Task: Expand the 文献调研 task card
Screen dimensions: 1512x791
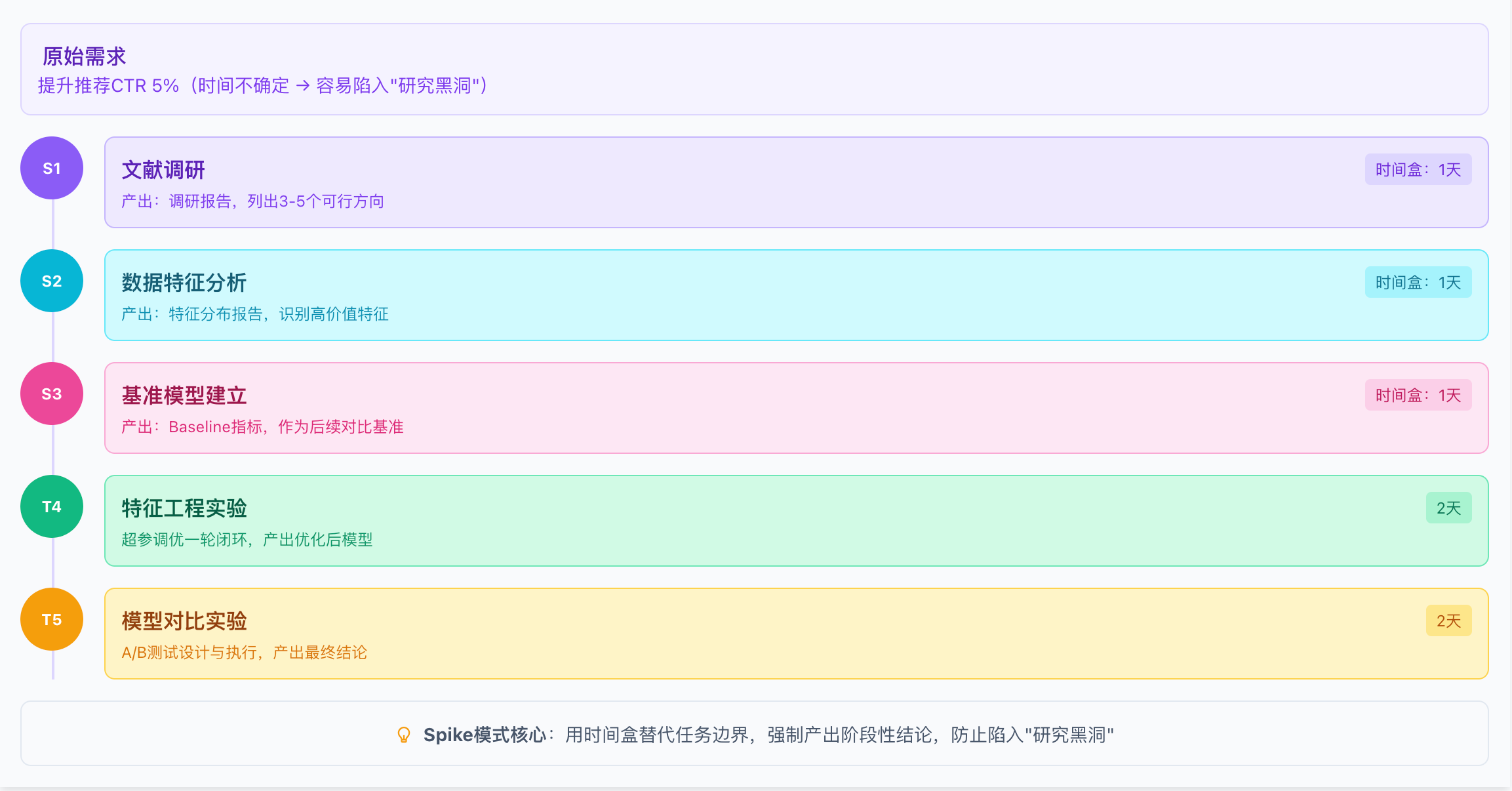Action: (x=787, y=182)
